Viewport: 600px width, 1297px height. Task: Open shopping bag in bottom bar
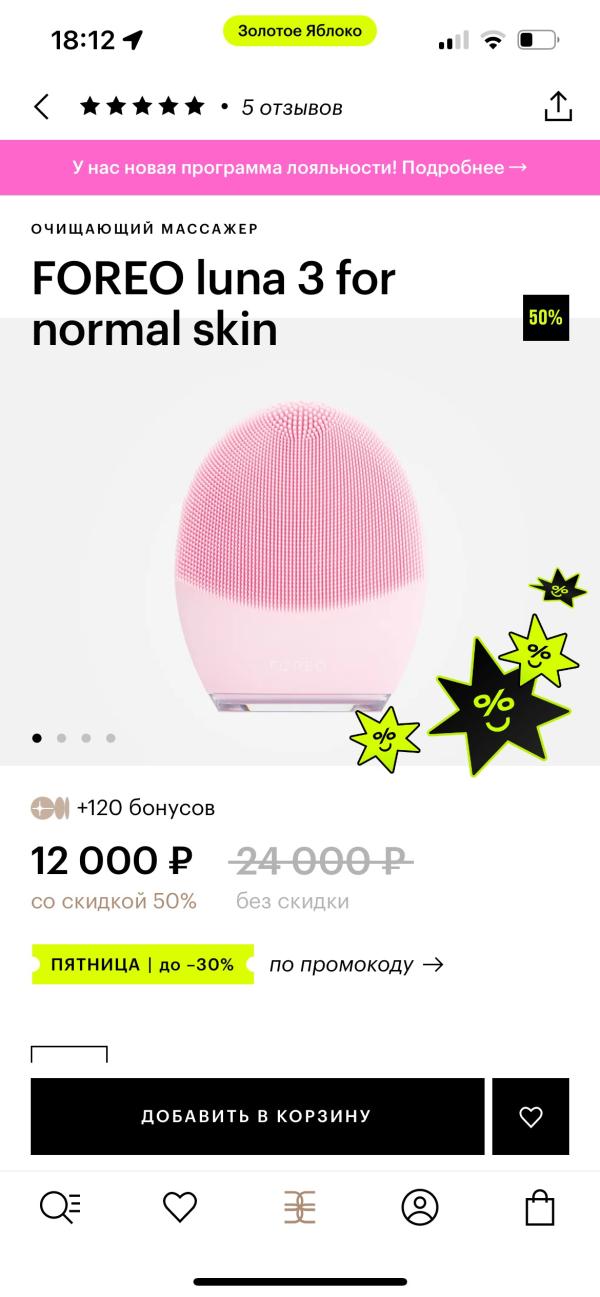pyautogui.click(x=540, y=1207)
